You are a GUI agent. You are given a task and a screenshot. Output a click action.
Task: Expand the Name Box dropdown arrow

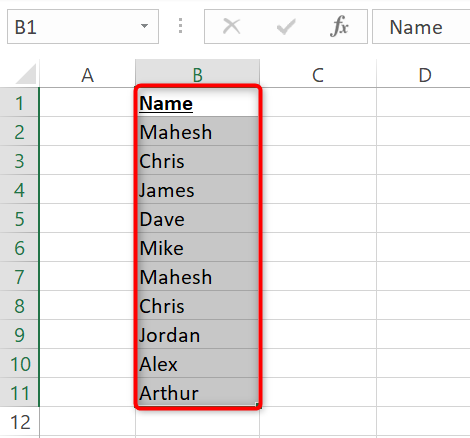[x=144, y=26]
